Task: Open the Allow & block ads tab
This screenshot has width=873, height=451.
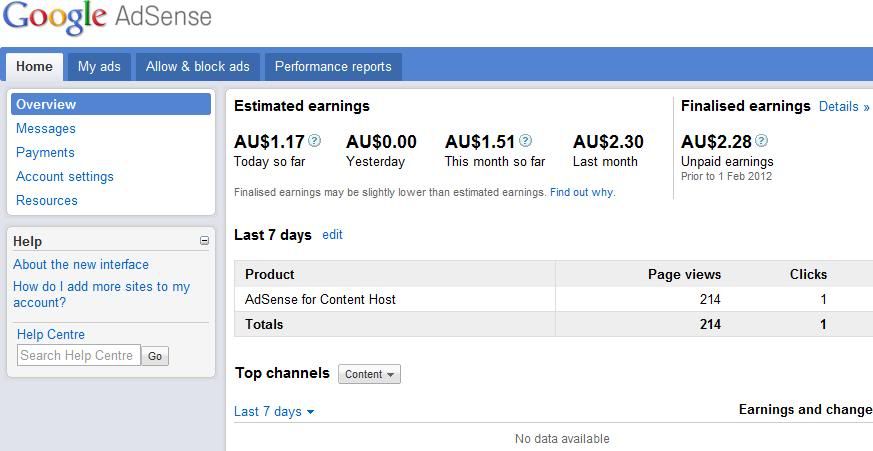Action: click(x=198, y=67)
